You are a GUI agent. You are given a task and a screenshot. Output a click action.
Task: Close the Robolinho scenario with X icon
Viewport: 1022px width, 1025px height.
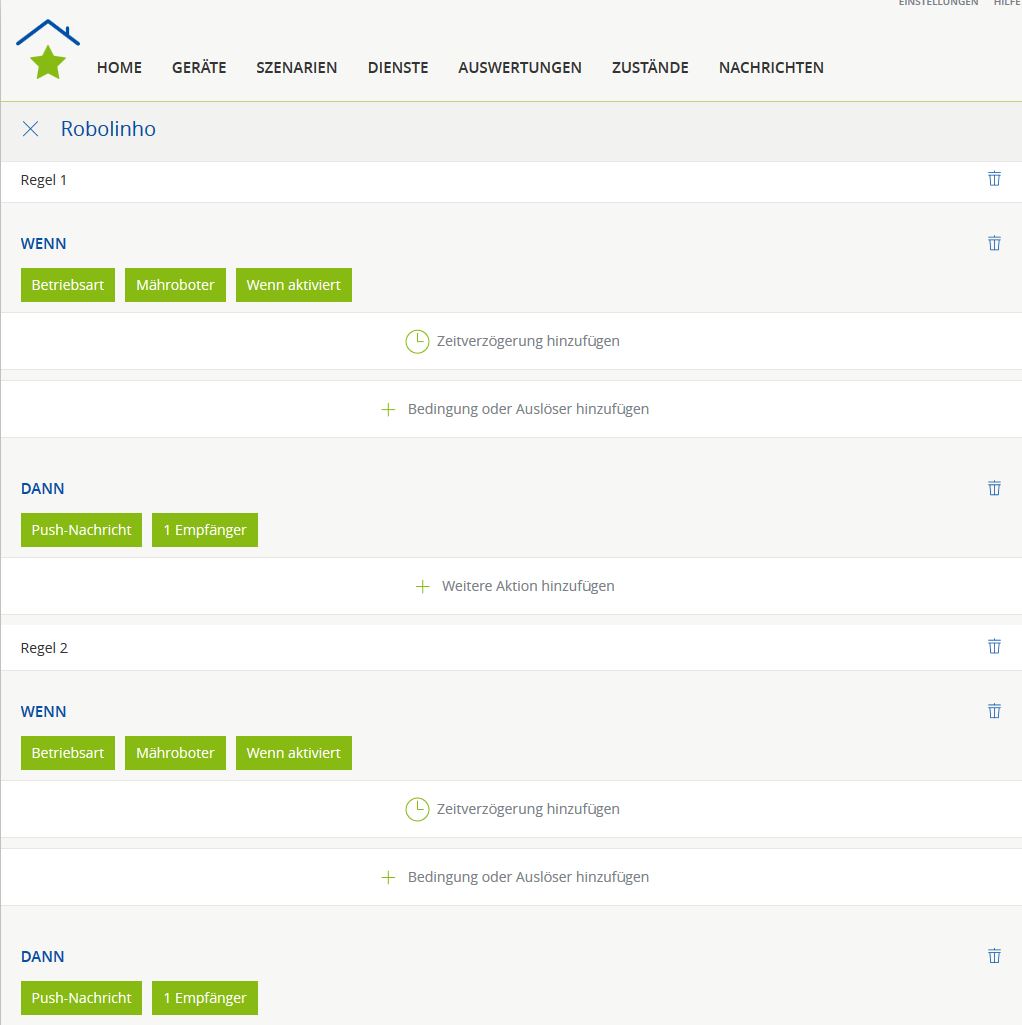(x=31, y=129)
